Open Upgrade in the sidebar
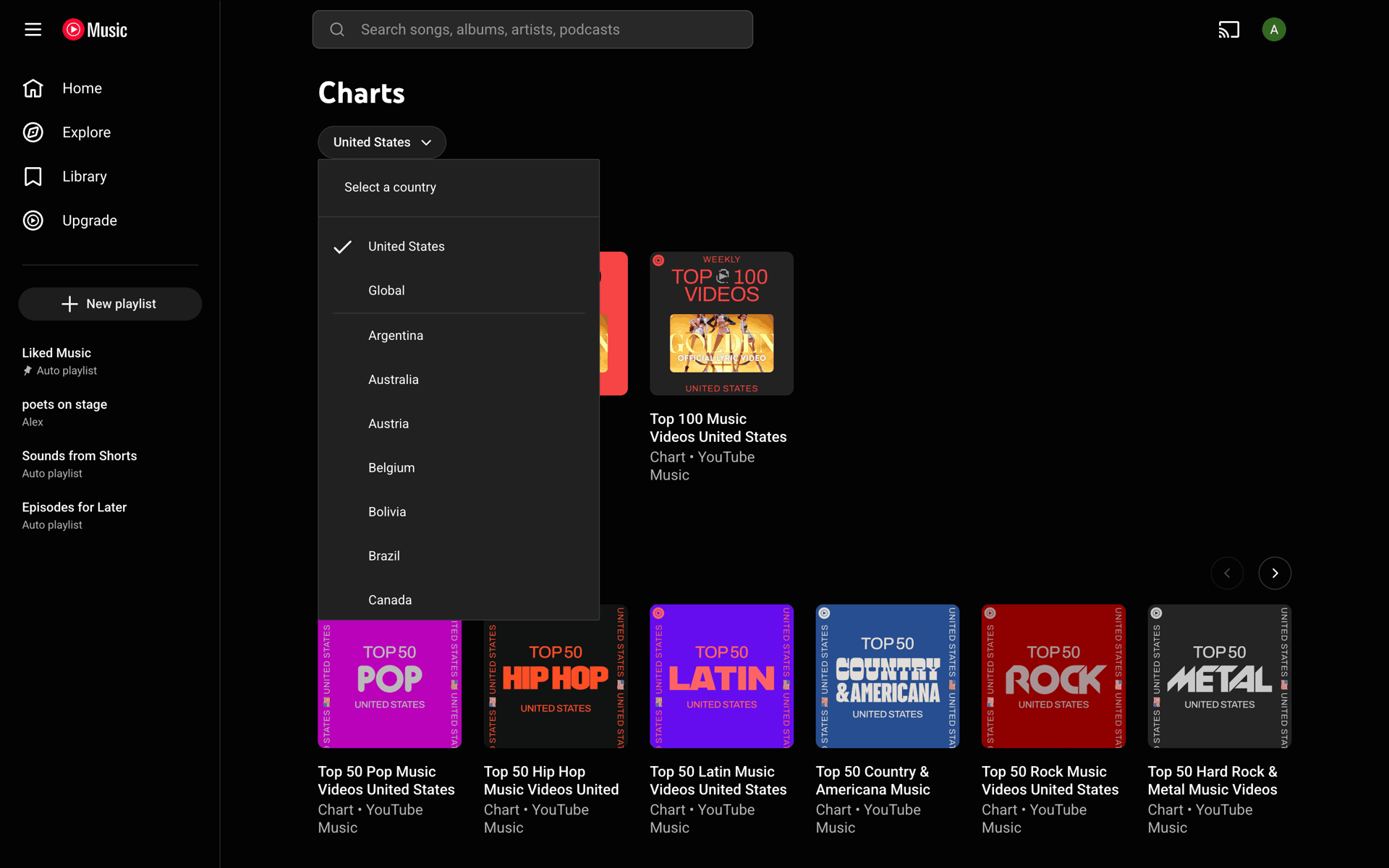1389x868 pixels. point(110,221)
